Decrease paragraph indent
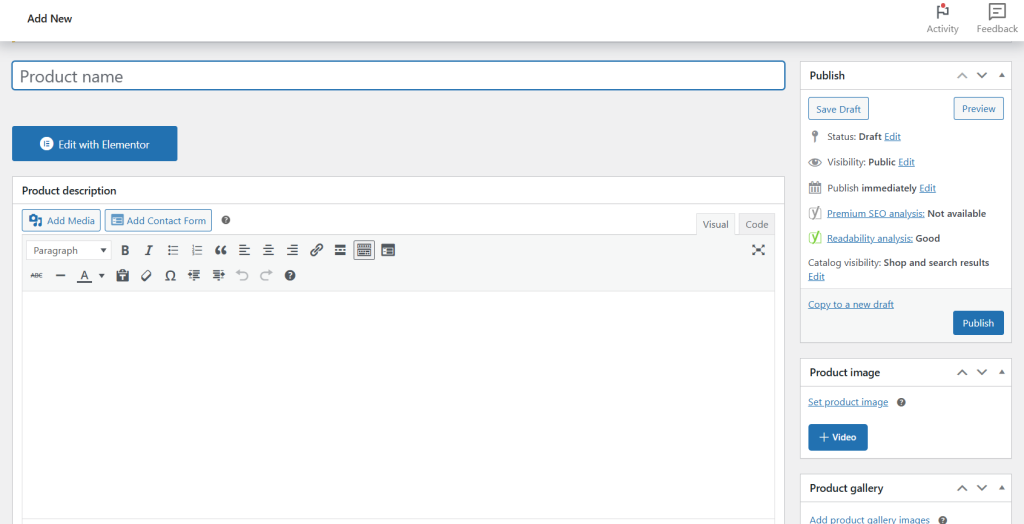 pos(194,276)
